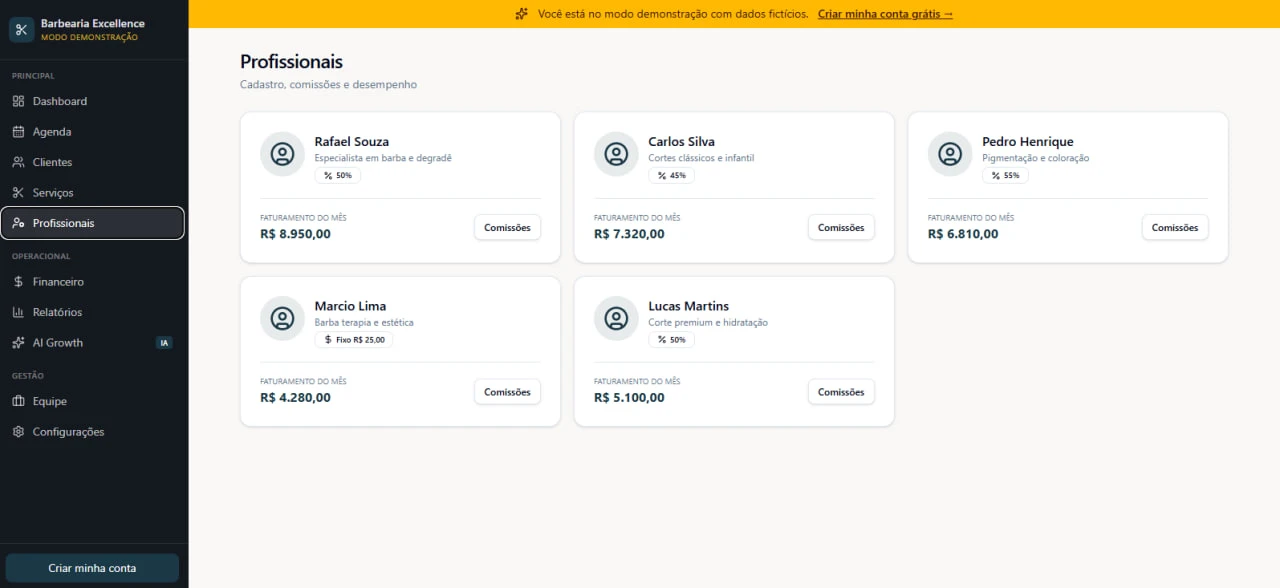Click the Barbearia Excellence scissors logo icon
1280x588 pixels.
[x=21, y=29]
